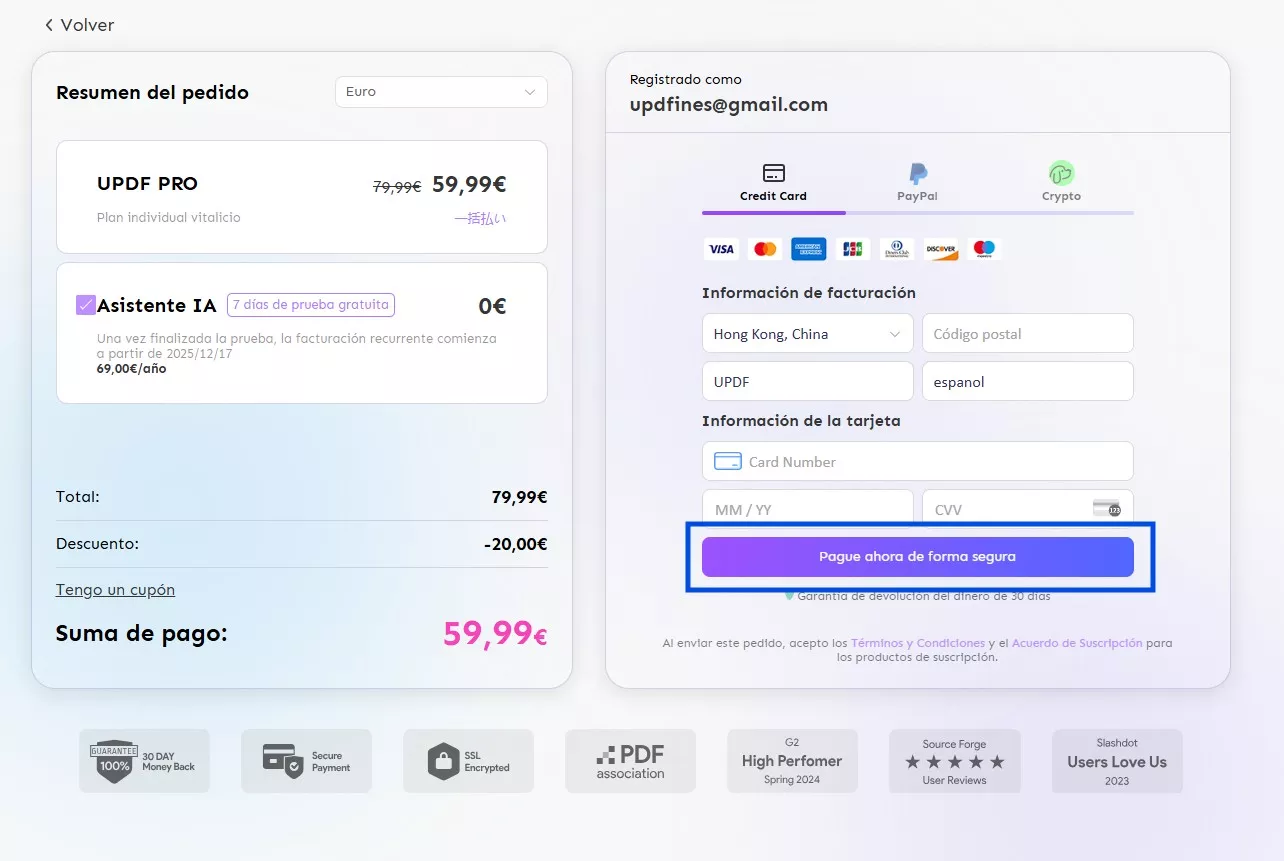Click the green guarantee icon beside Garantía
1284x861 pixels.
789,595
